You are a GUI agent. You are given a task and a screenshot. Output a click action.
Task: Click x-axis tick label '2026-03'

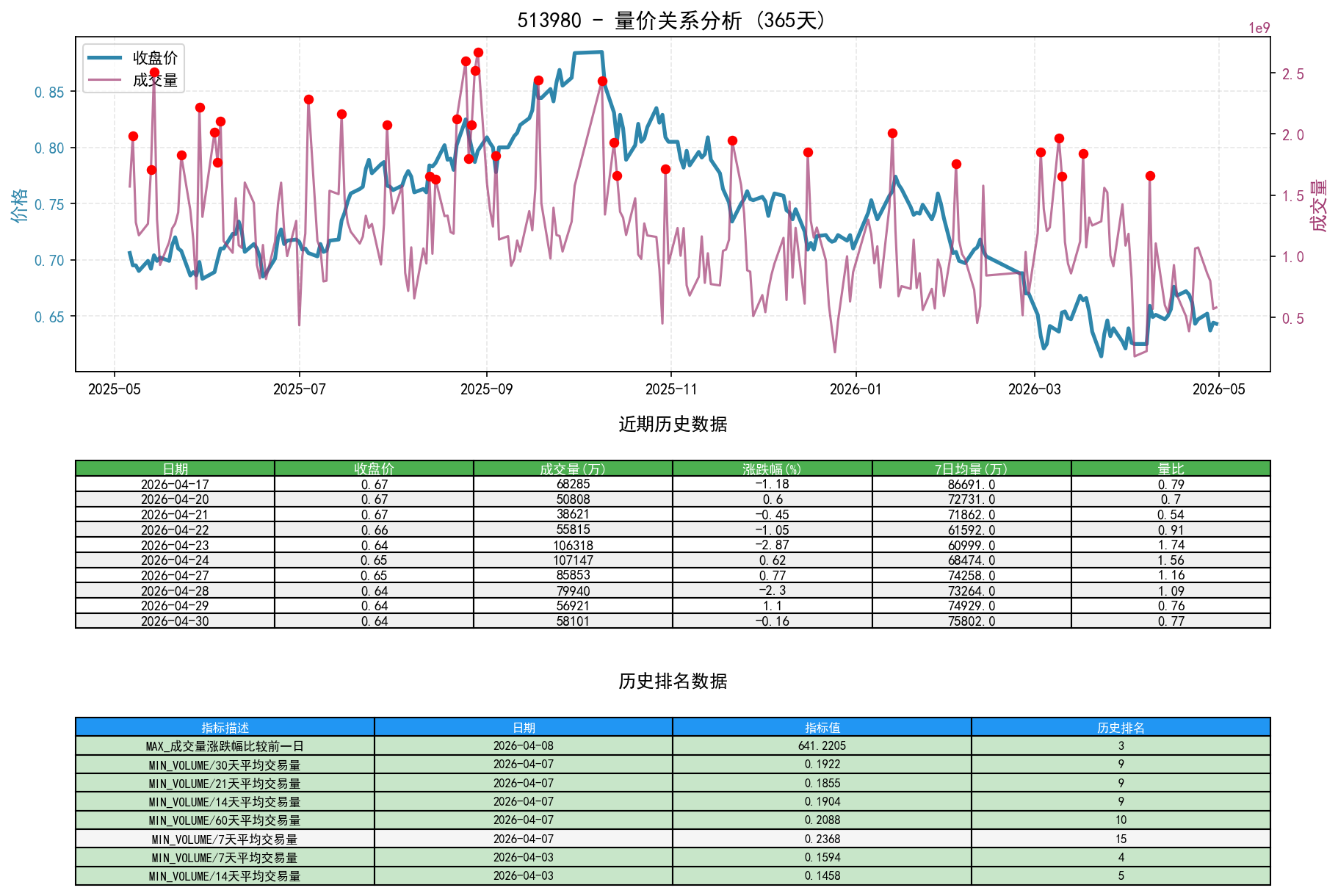[x=1034, y=389]
